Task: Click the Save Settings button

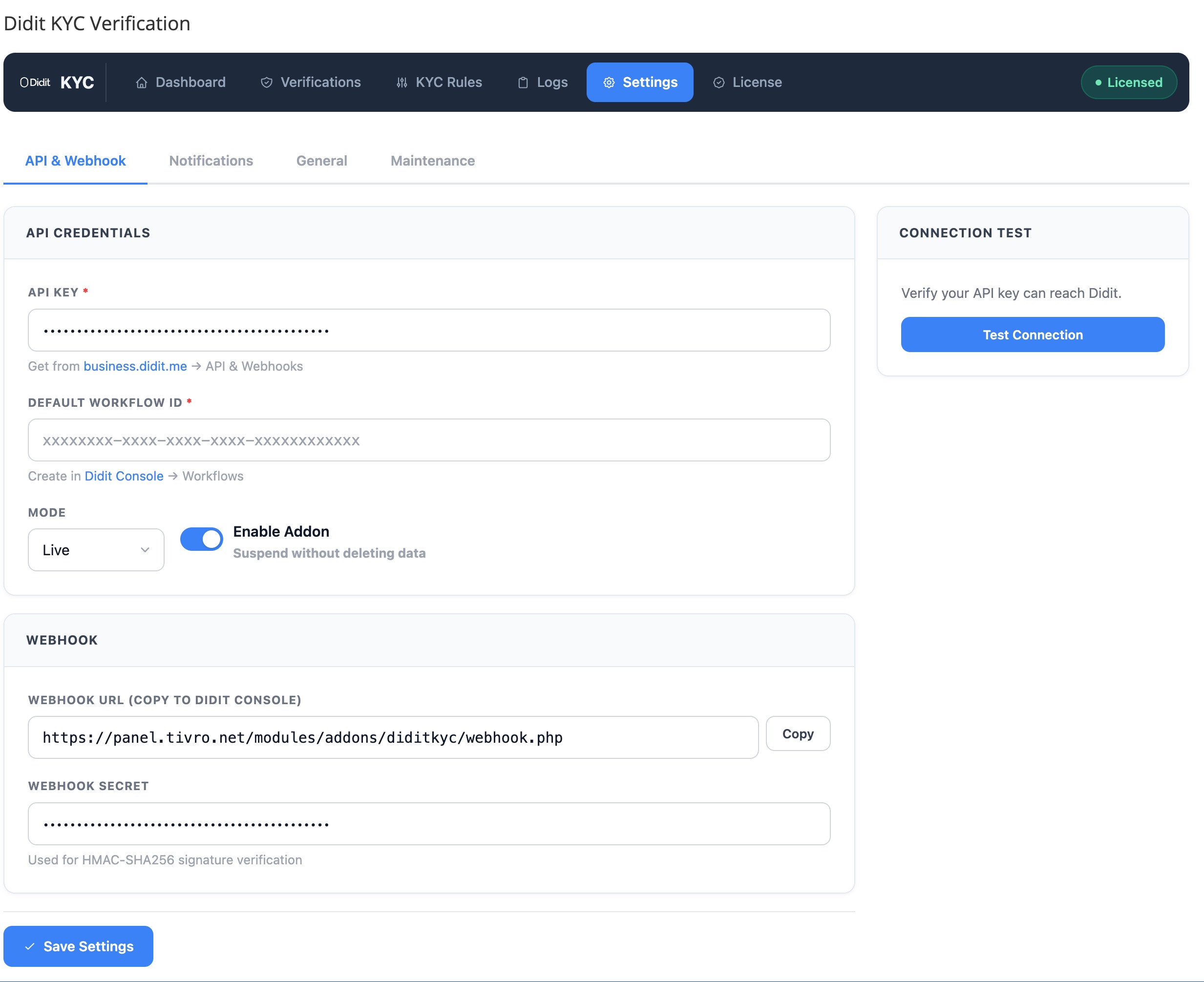Action: point(78,946)
